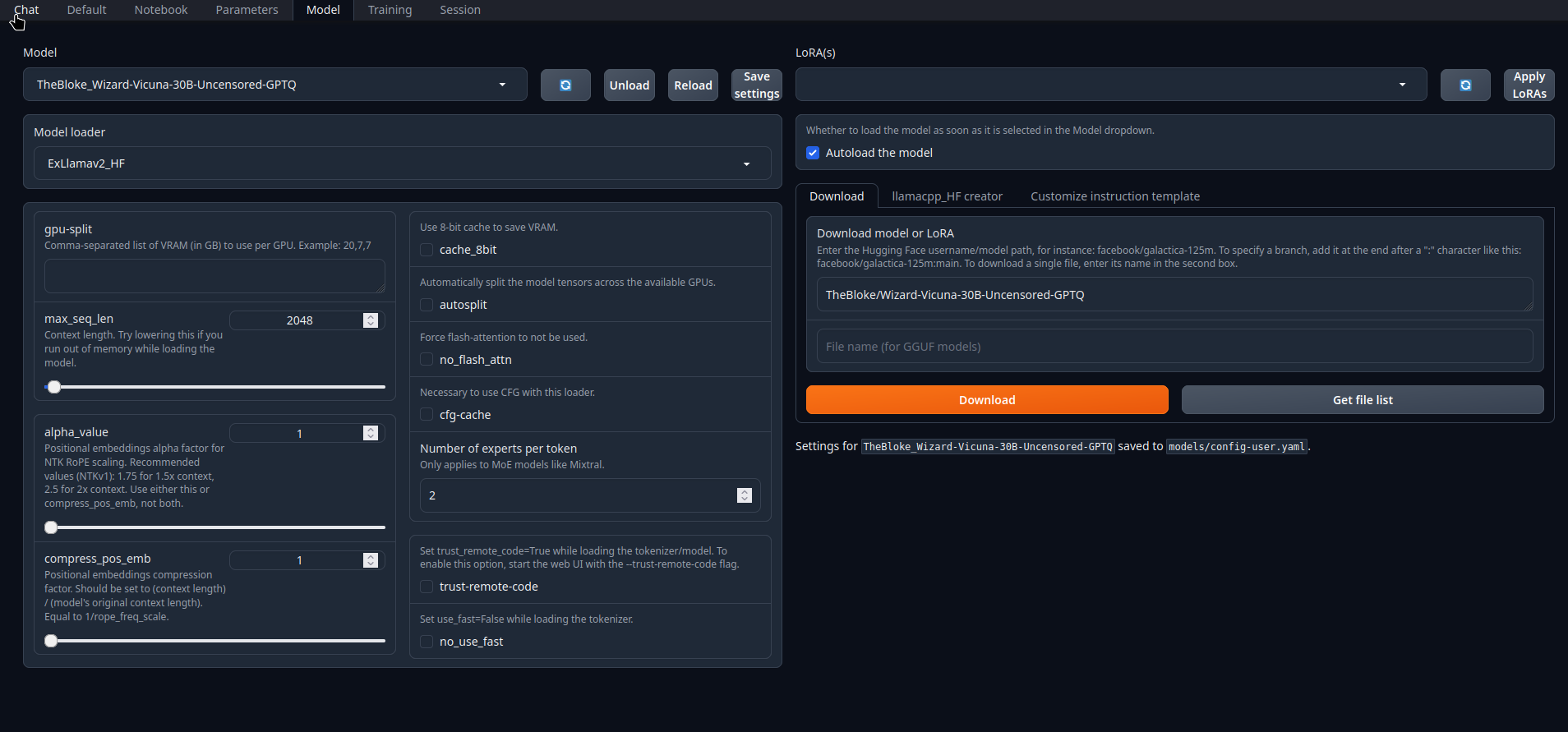Click the orange Download button
The width and height of the screenshot is (1568, 732).
pyautogui.click(x=987, y=400)
